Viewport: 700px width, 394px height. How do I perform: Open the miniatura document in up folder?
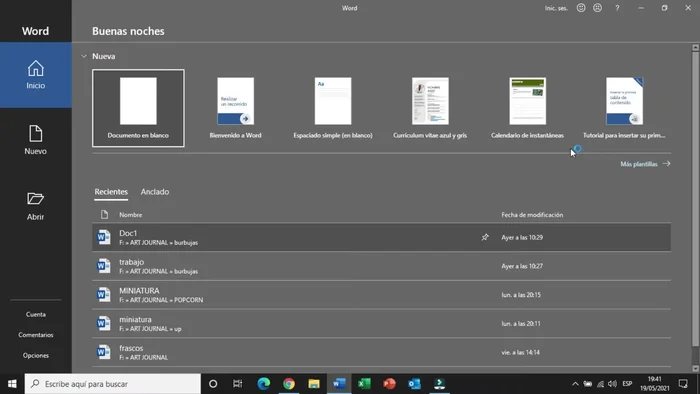pyautogui.click(x=381, y=323)
